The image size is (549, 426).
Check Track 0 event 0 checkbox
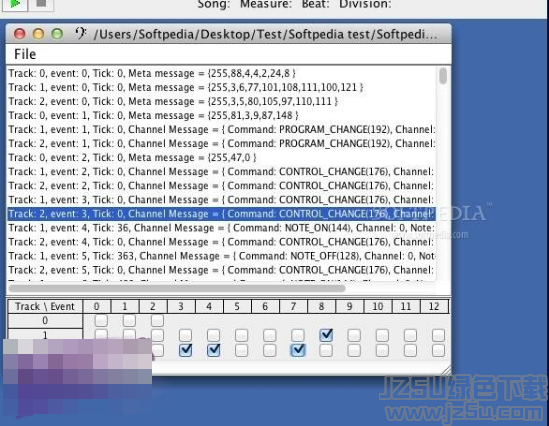point(101,320)
